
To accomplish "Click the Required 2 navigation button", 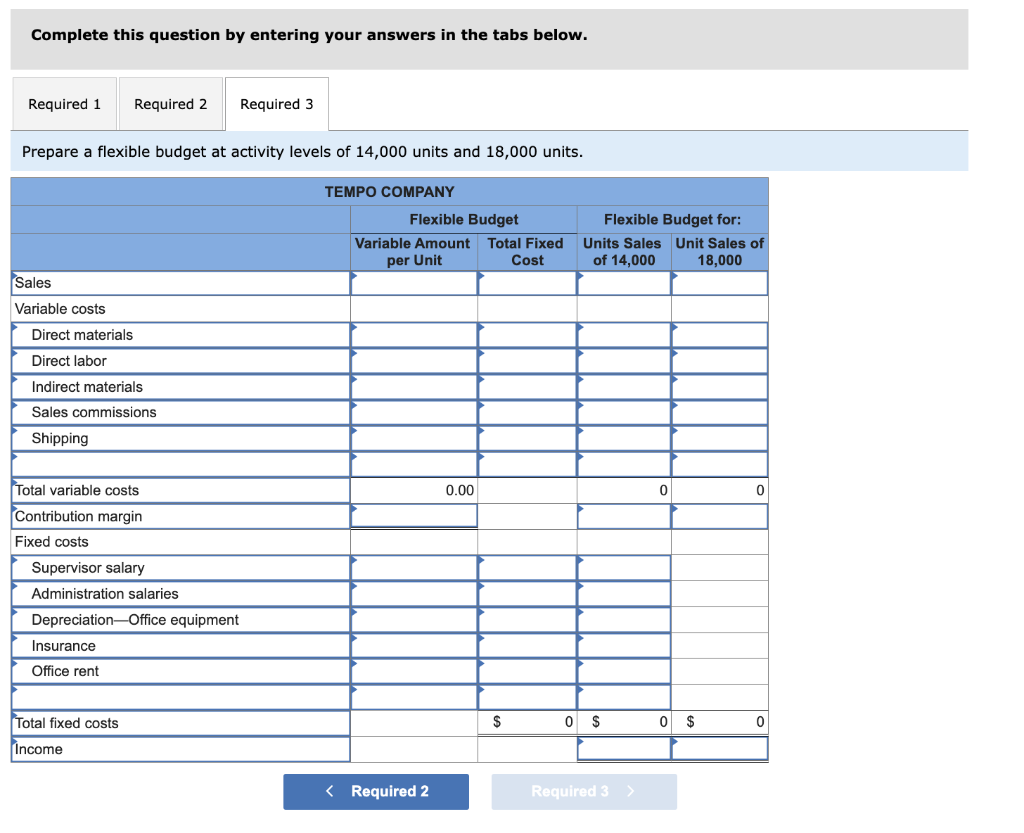I will click(x=375, y=791).
